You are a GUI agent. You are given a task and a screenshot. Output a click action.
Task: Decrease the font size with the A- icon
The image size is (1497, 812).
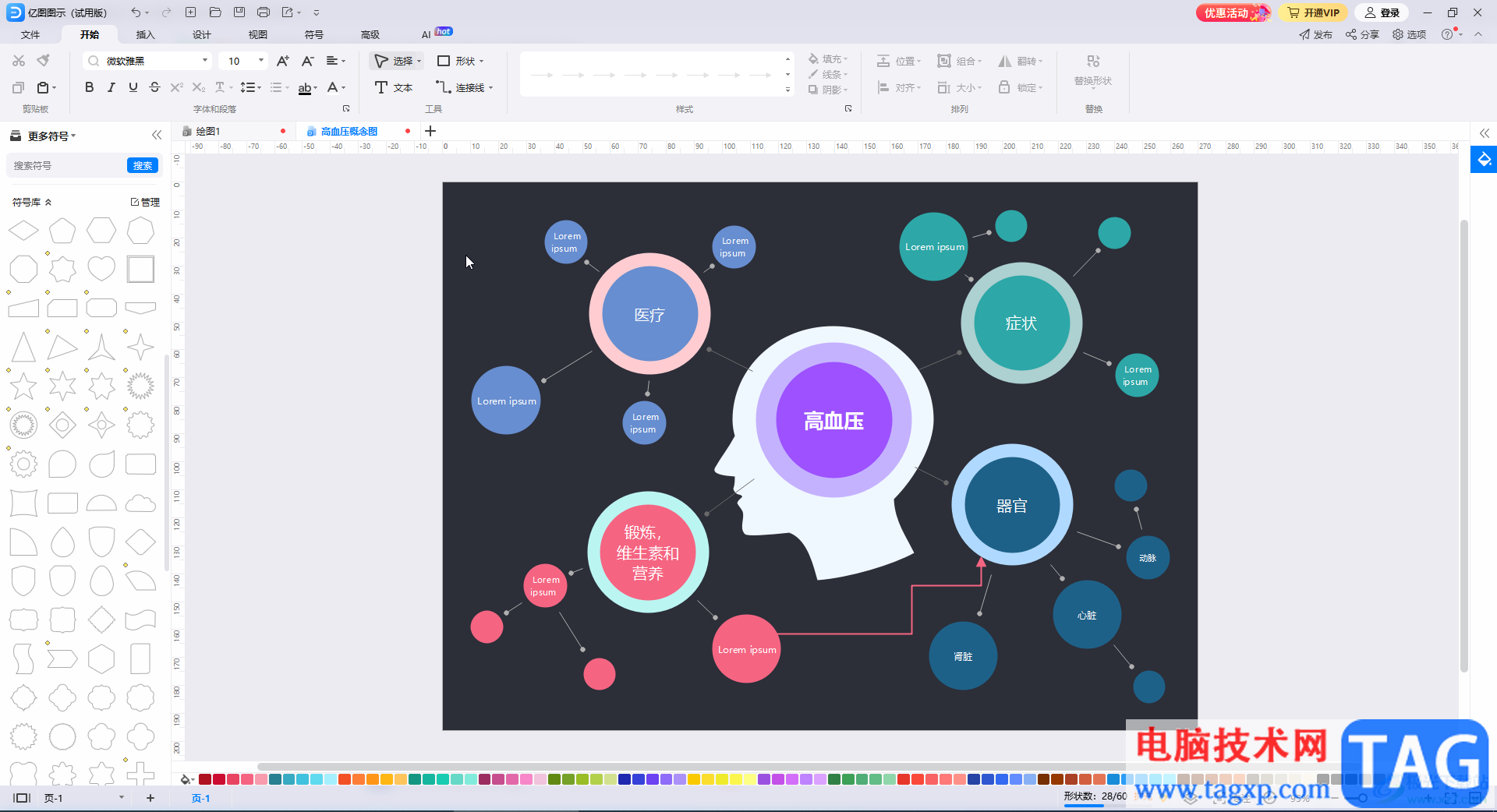pos(308,61)
